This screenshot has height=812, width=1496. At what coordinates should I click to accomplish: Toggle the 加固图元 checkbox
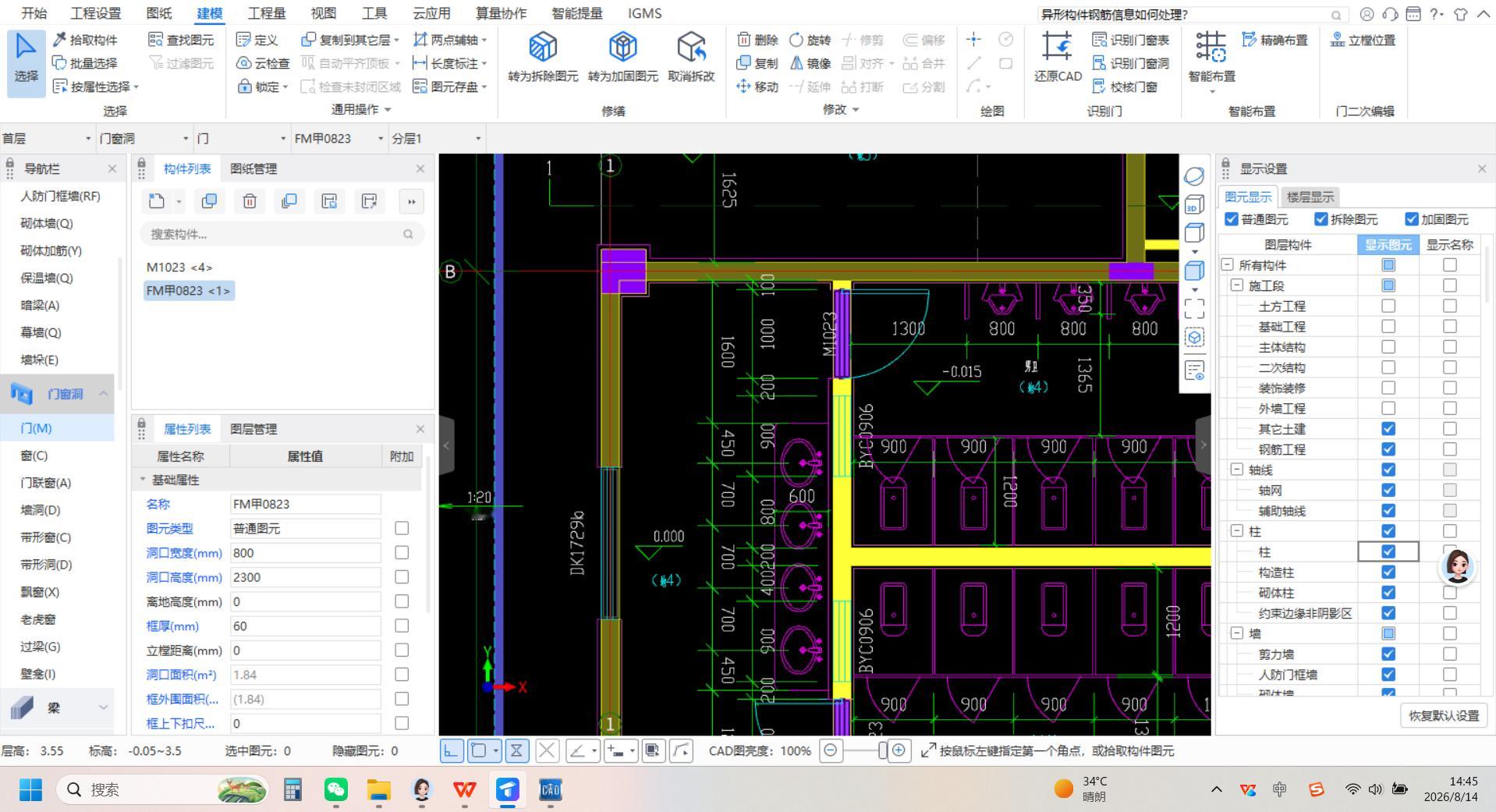click(x=1412, y=219)
